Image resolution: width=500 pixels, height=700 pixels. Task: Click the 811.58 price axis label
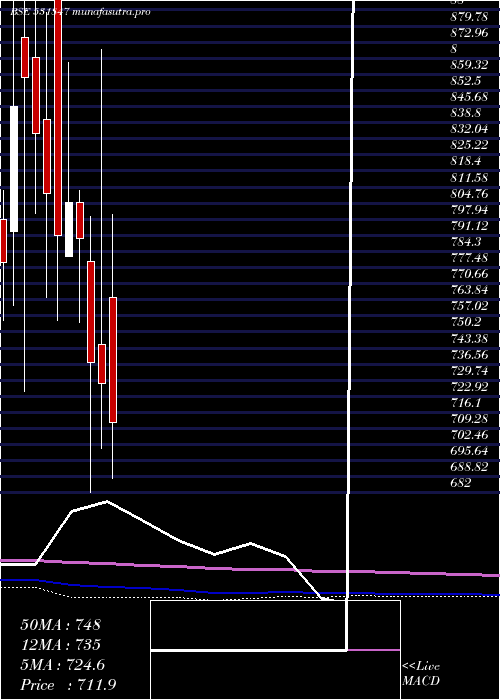[x=469, y=178]
